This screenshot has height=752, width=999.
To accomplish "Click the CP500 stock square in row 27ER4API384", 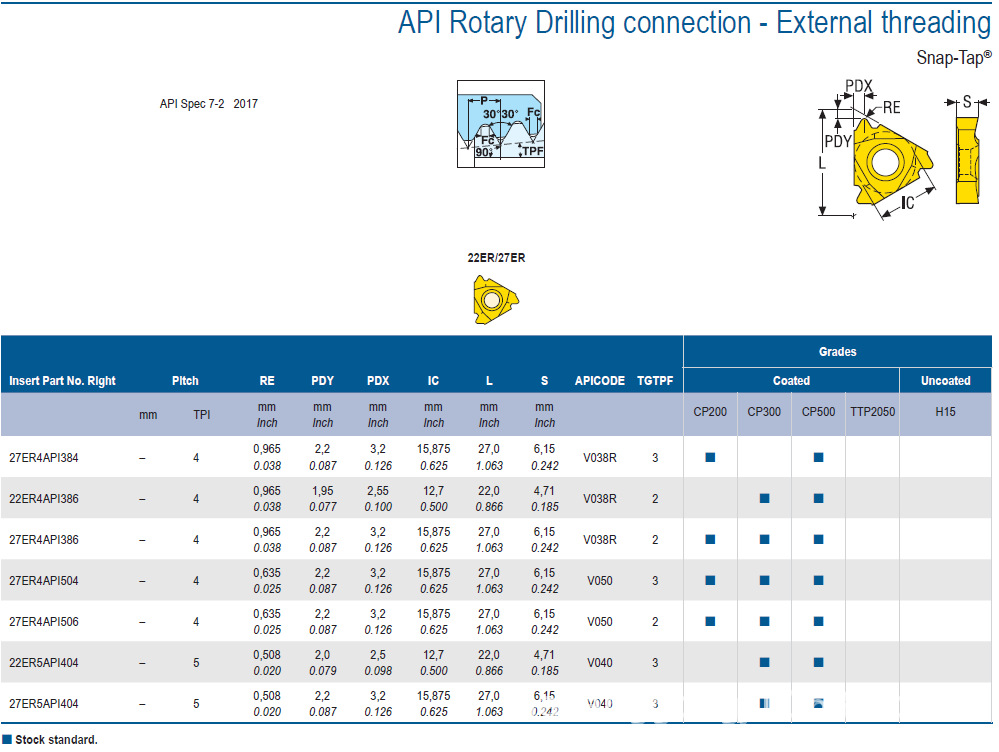I will [x=819, y=457].
